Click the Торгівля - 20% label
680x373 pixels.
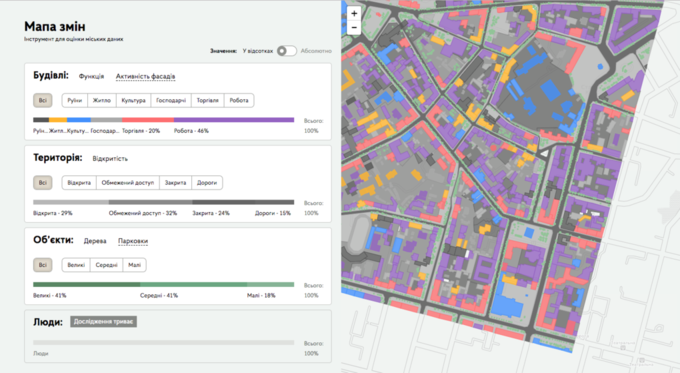(x=141, y=131)
